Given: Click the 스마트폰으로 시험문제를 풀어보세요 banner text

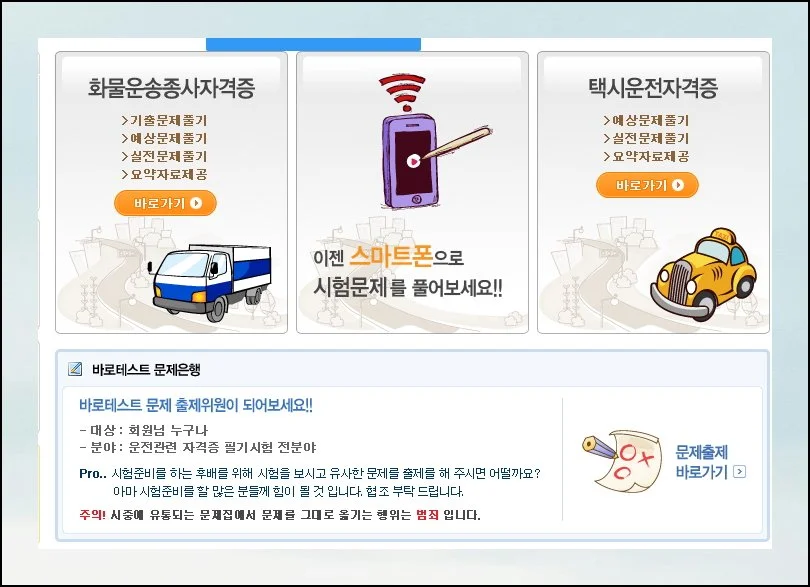Looking at the screenshot, I should 408,271.
